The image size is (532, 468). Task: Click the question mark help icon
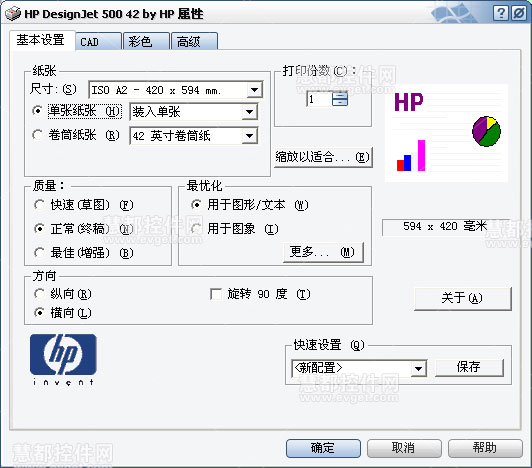tap(500, 14)
